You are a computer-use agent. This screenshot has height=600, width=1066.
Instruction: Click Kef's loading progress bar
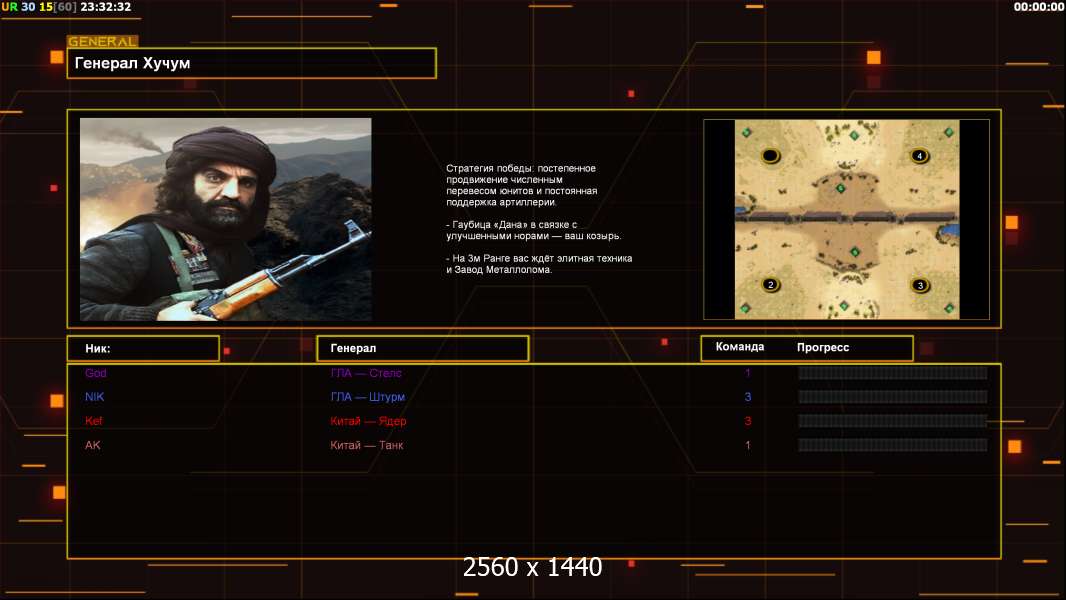tap(892, 421)
